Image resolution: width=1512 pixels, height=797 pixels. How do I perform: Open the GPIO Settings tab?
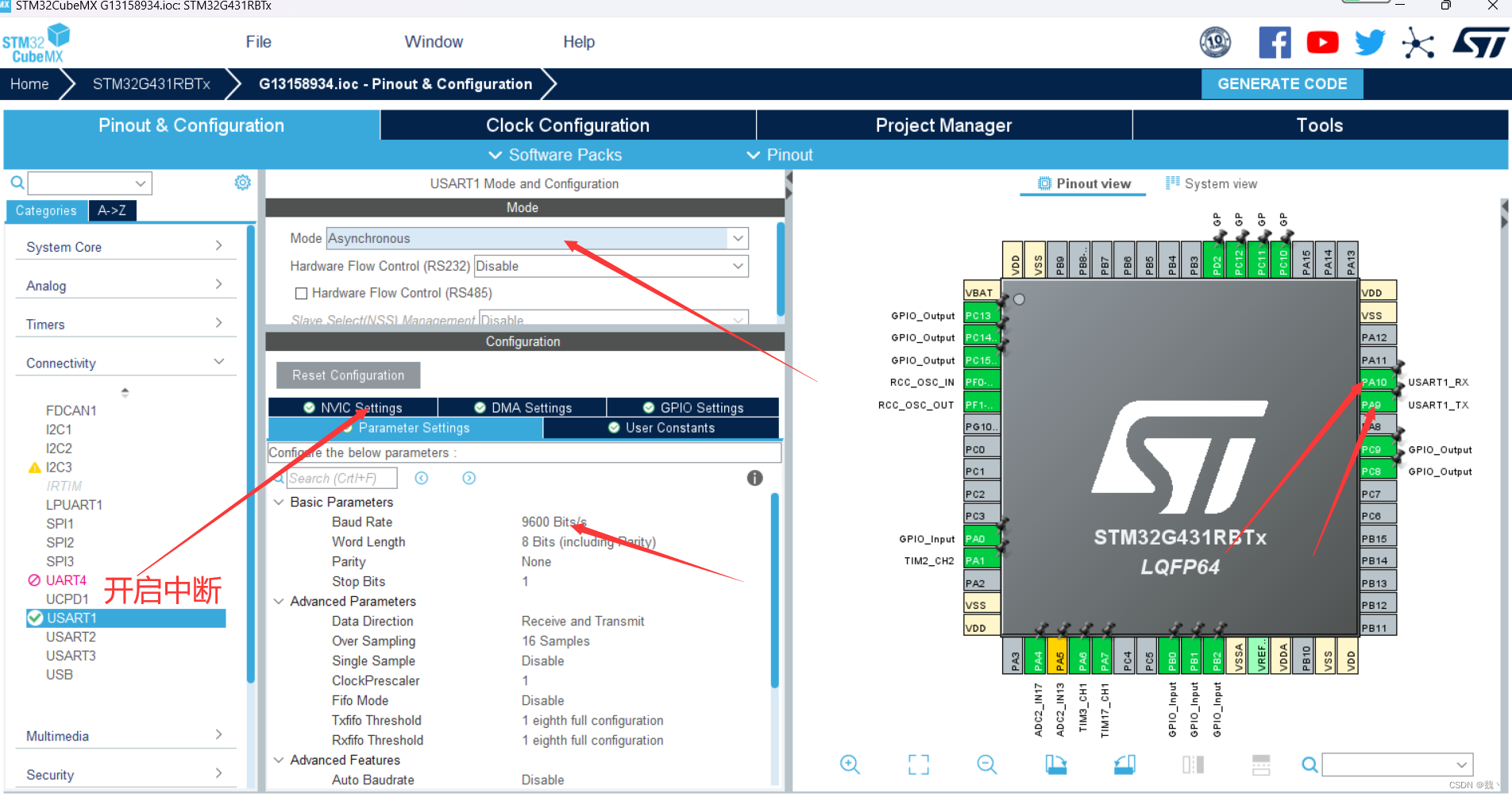click(693, 407)
